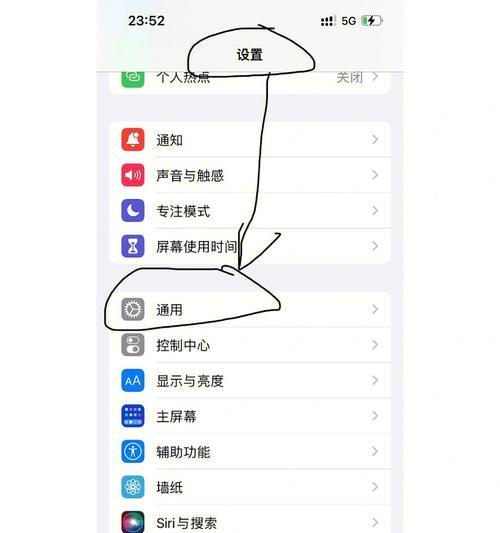
Task: Tap the Sounds & Haptics speaker icon
Action: coord(133,175)
